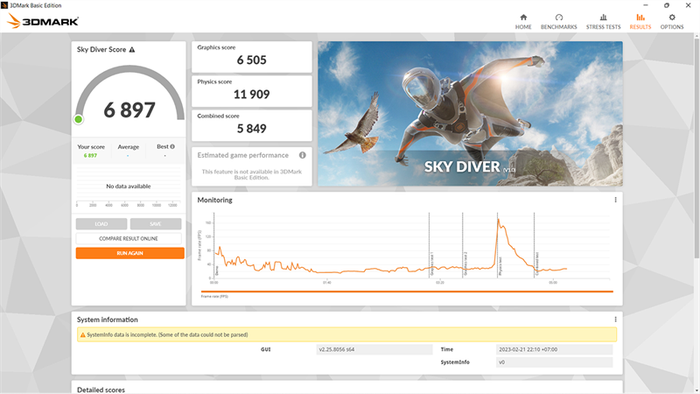Click the orange RUN AGAIN button
This screenshot has height=394, width=700.
130,253
